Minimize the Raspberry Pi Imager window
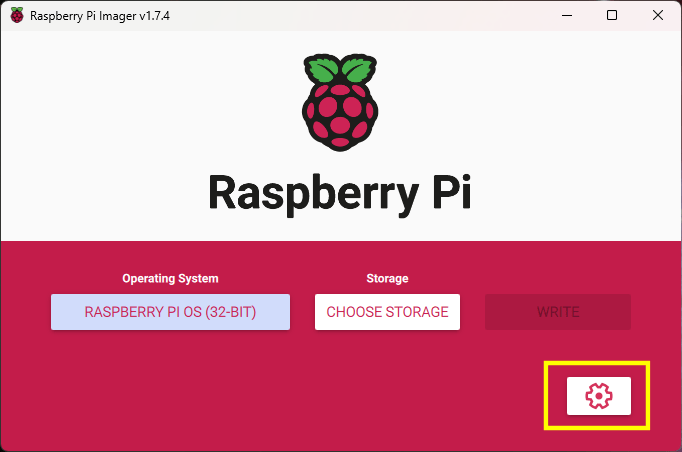Viewport: 682px width, 452px height. (567, 15)
